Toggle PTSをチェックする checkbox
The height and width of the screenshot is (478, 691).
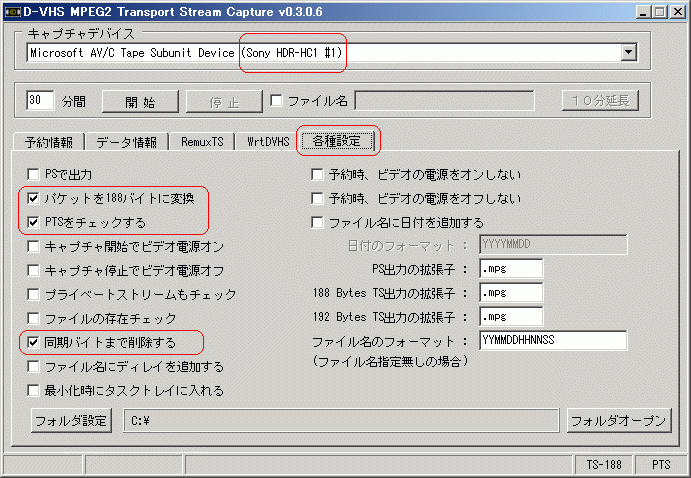33,222
